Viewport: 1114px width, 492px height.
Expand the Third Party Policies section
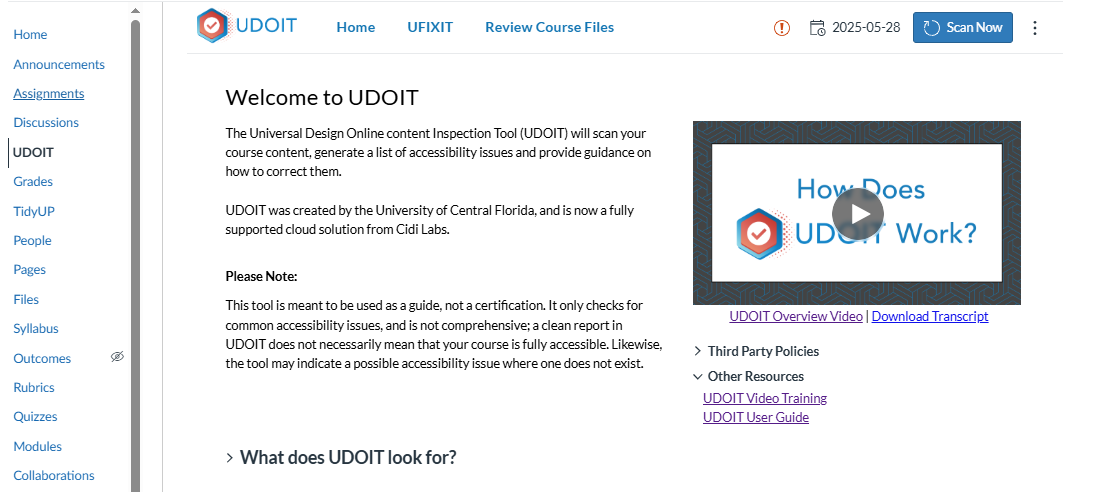[756, 351]
